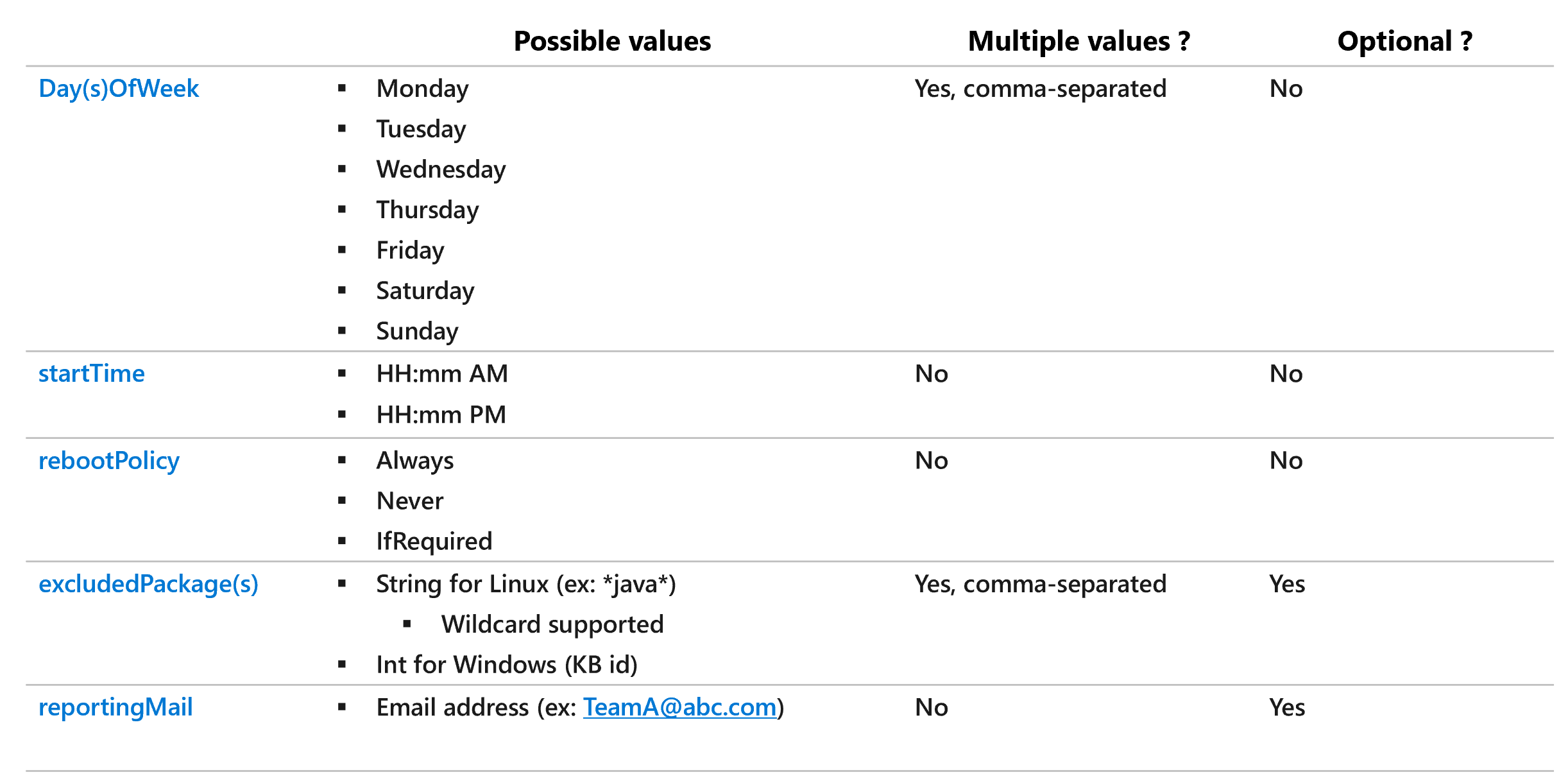Open the TeamA@abc.com email link
Screen dimensions: 1568x779
pos(679,707)
